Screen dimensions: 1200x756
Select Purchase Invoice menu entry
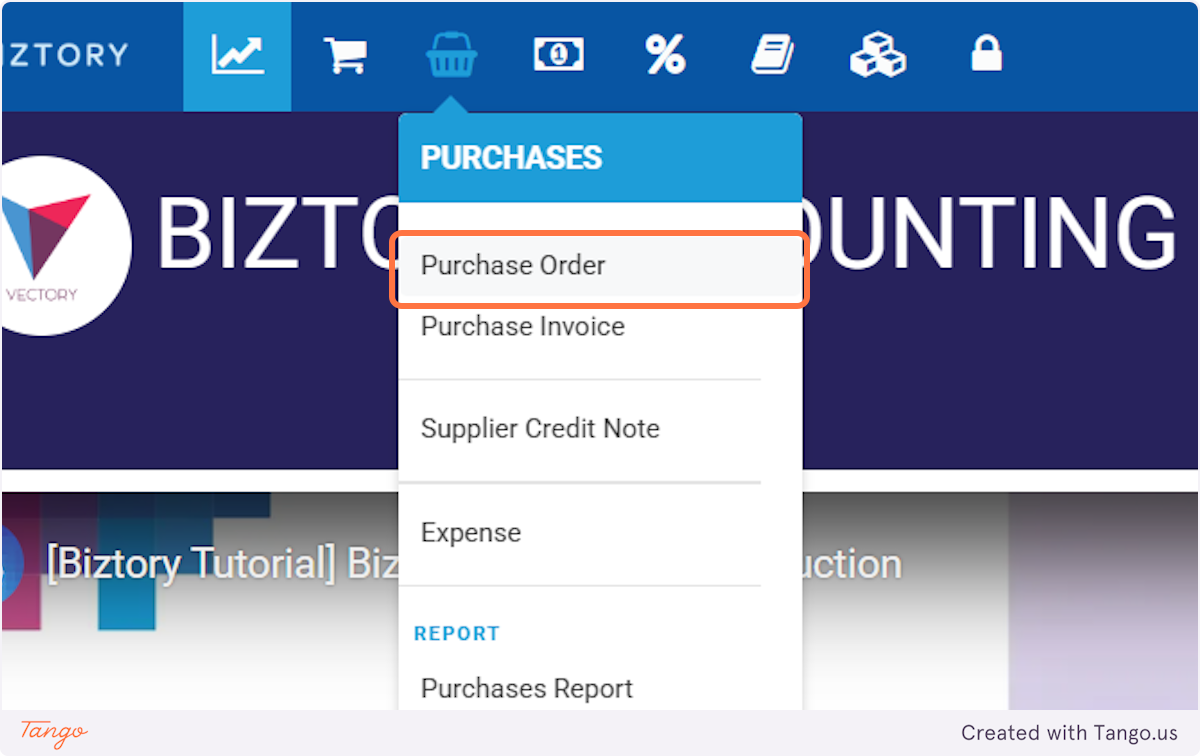click(522, 327)
